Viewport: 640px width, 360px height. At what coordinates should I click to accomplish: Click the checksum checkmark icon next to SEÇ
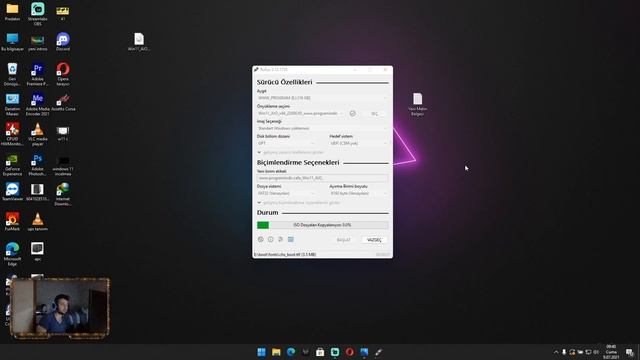click(353, 113)
